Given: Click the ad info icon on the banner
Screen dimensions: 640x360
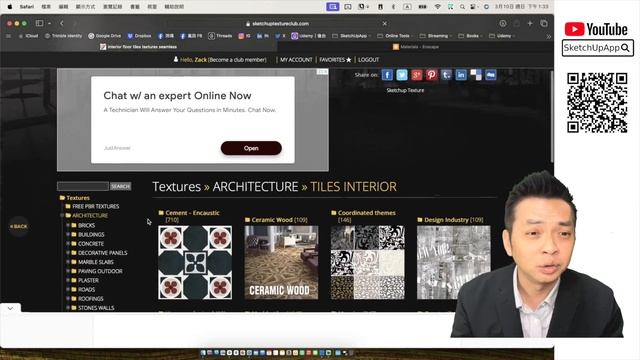Looking at the screenshot, I should pos(322,72).
